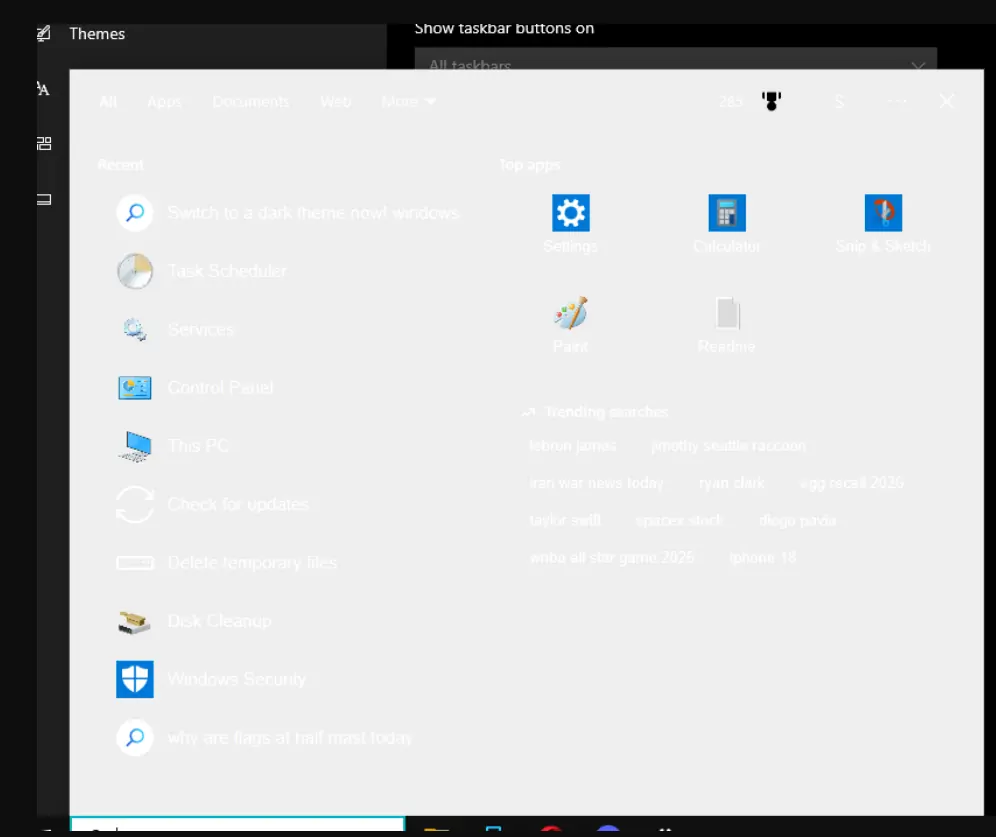The width and height of the screenshot is (996, 837).
Task: Click the Start icon in Settings sidebar
Action: pyautogui.click(x=44, y=144)
